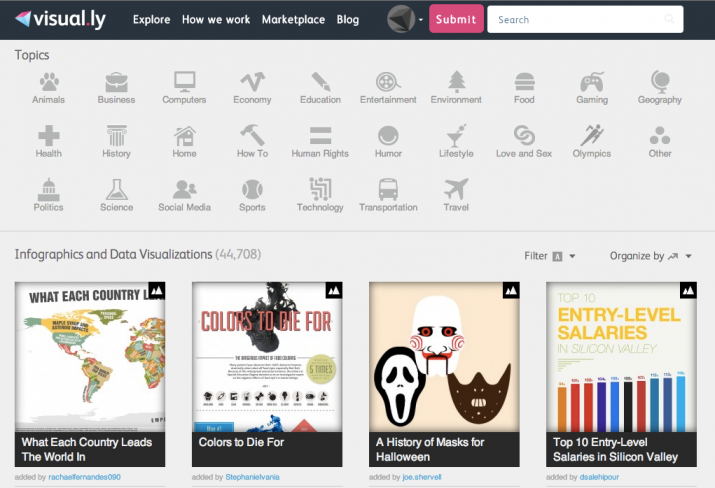
Task: Click badge icon on Entry-Level Salaries card
Action: (x=688, y=291)
